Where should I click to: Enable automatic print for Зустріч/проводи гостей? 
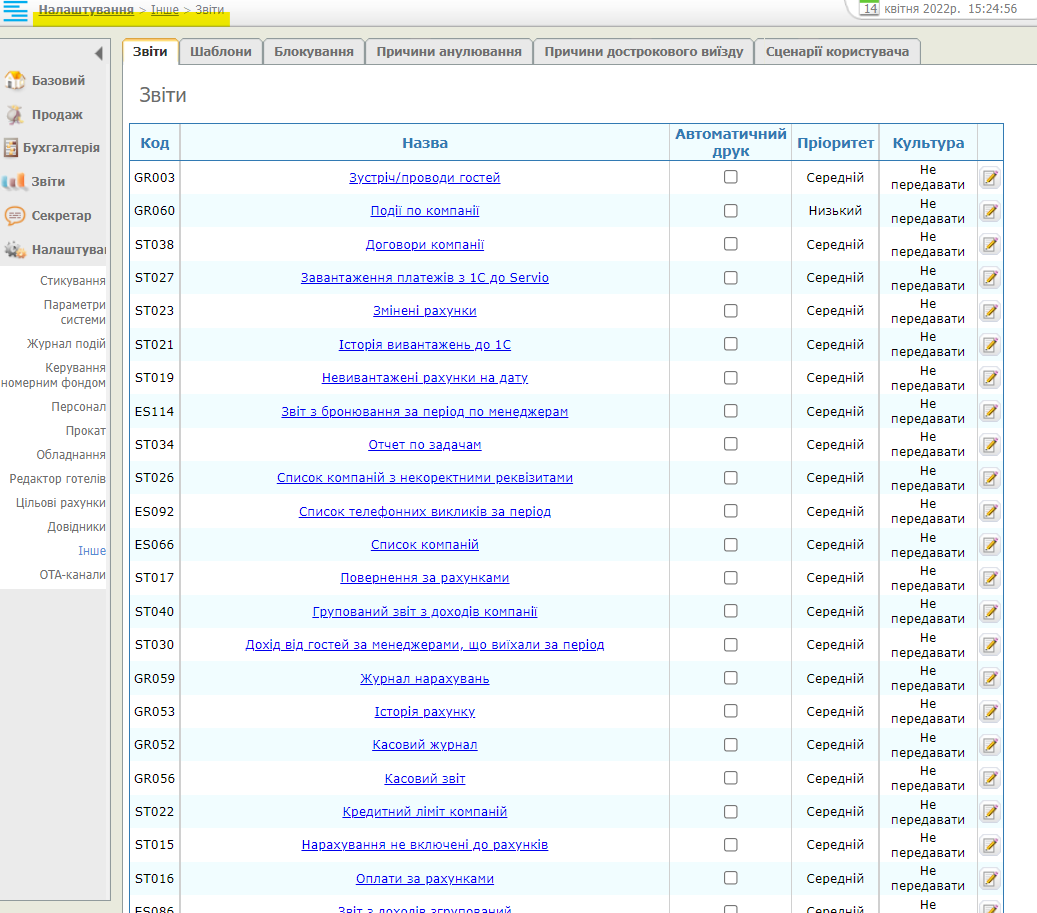coord(731,177)
